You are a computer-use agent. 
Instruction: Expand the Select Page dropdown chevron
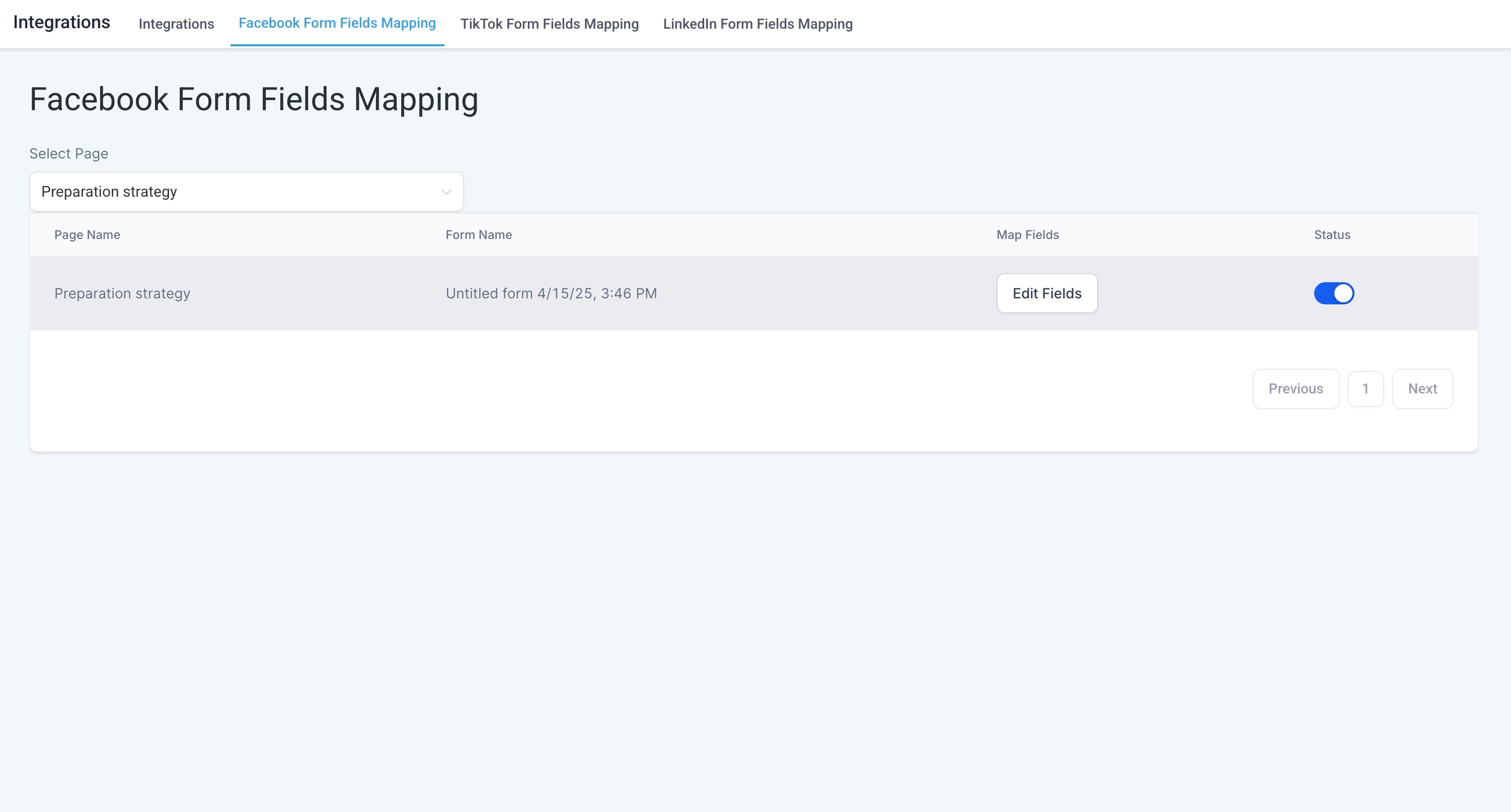point(446,192)
